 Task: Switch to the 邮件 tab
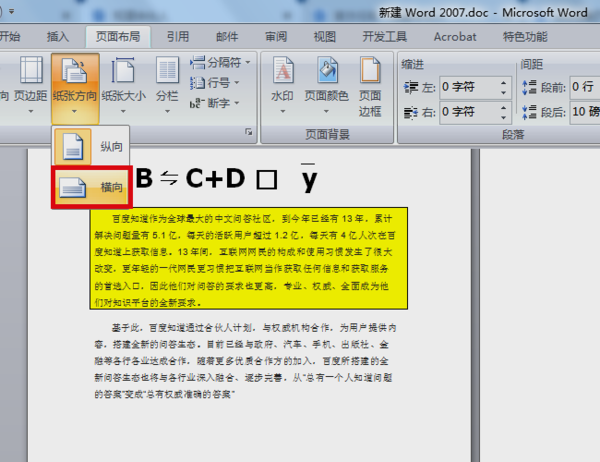click(x=227, y=37)
